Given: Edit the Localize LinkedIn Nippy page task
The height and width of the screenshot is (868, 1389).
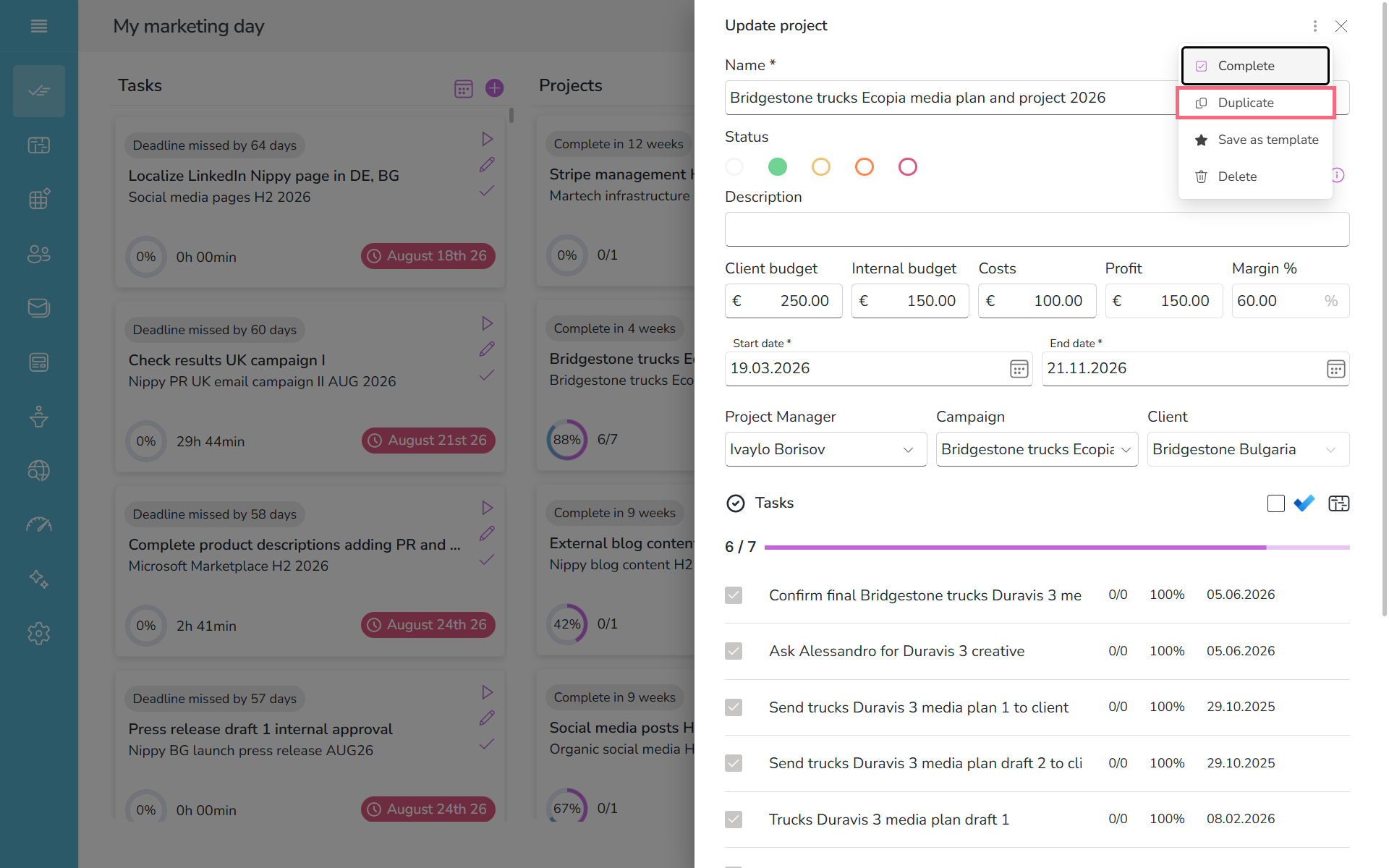Looking at the screenshot, I should pos(487,165).
